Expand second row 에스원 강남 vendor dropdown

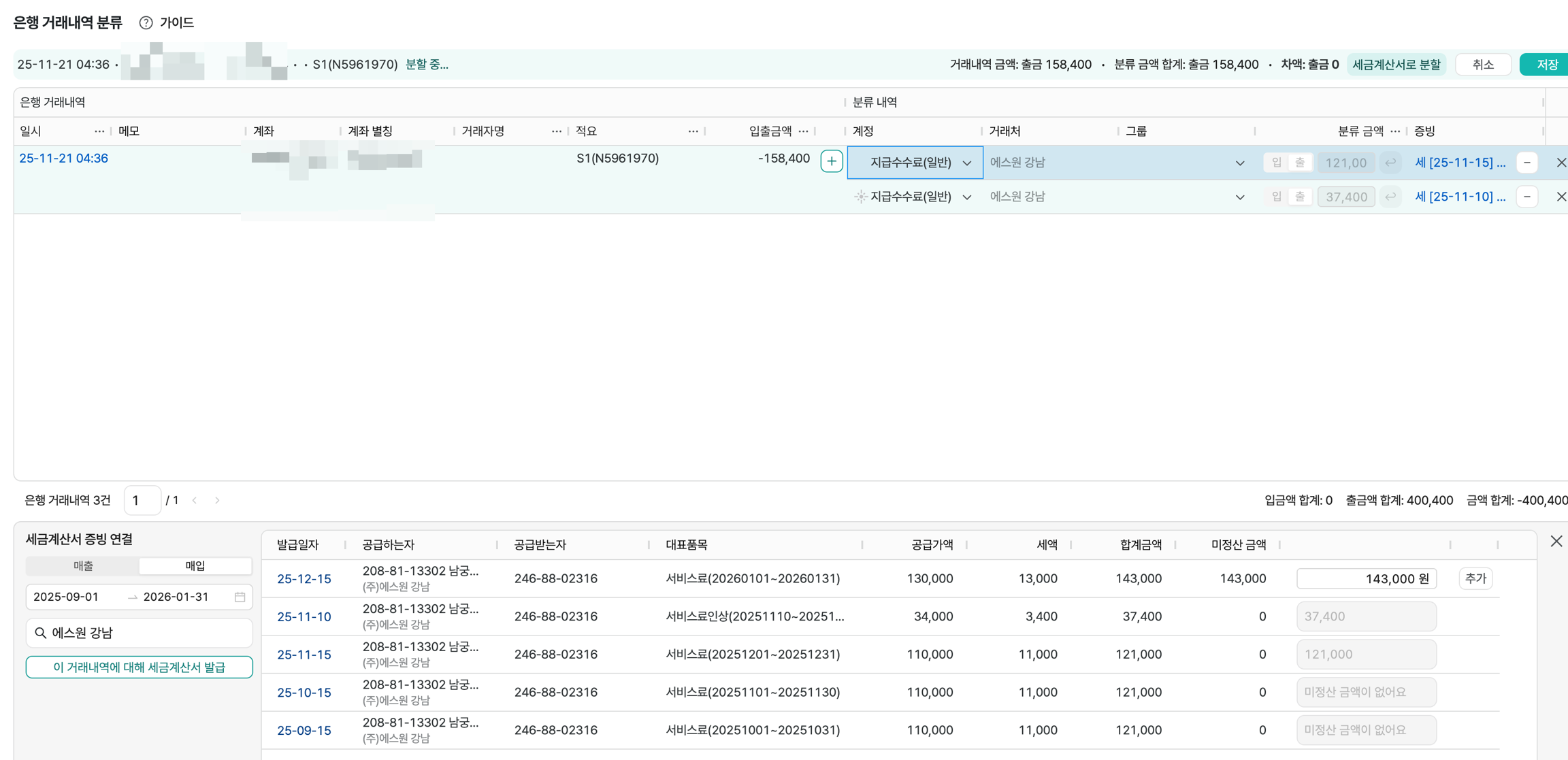(1239, 197)
